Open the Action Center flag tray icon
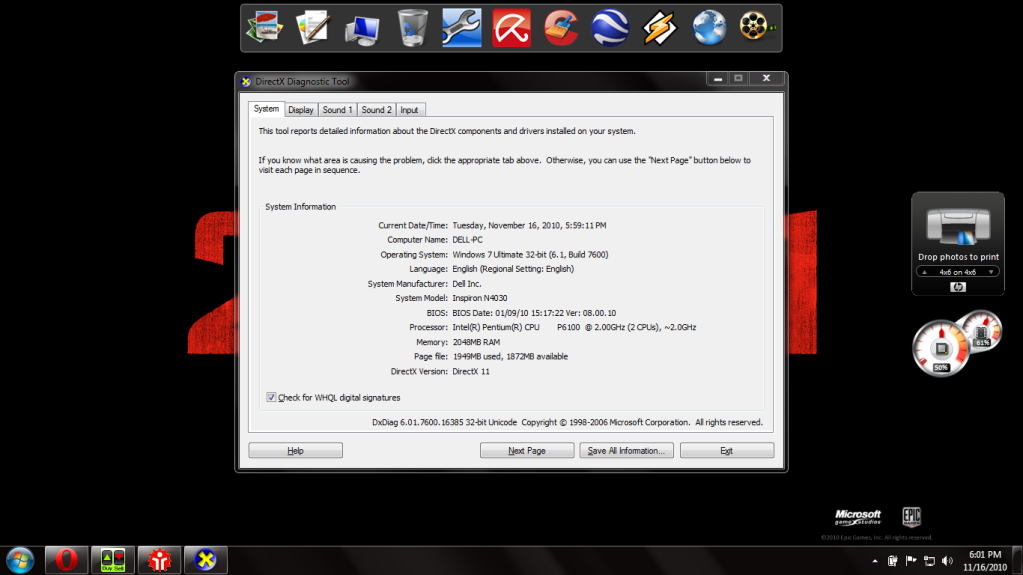1023x575 pixels. tap(911, 561)
